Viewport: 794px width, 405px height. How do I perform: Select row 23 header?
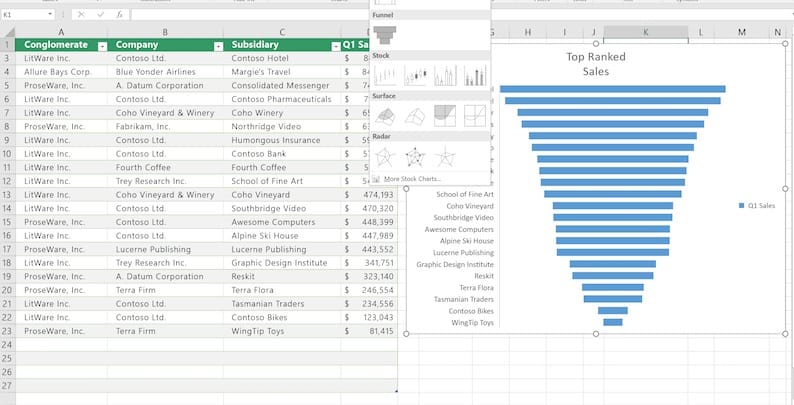pyautogui.click(x=7, y=331)
